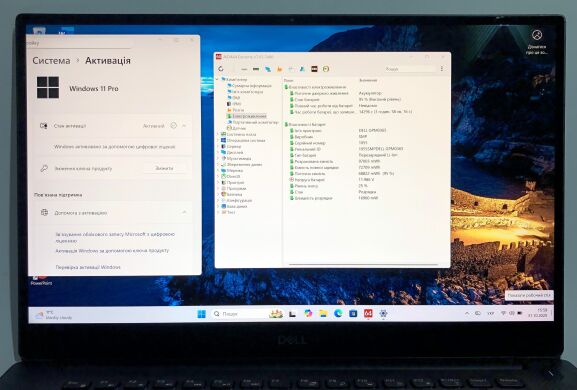
Task: Open AIDA64 three-dot options menu
Action: (442, 69)
